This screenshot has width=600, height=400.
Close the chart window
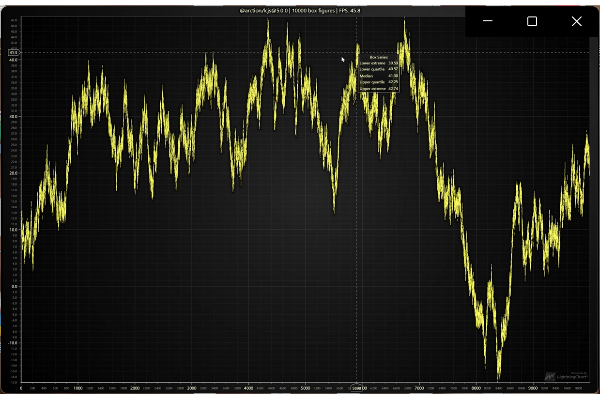click(x=577, y=21)
